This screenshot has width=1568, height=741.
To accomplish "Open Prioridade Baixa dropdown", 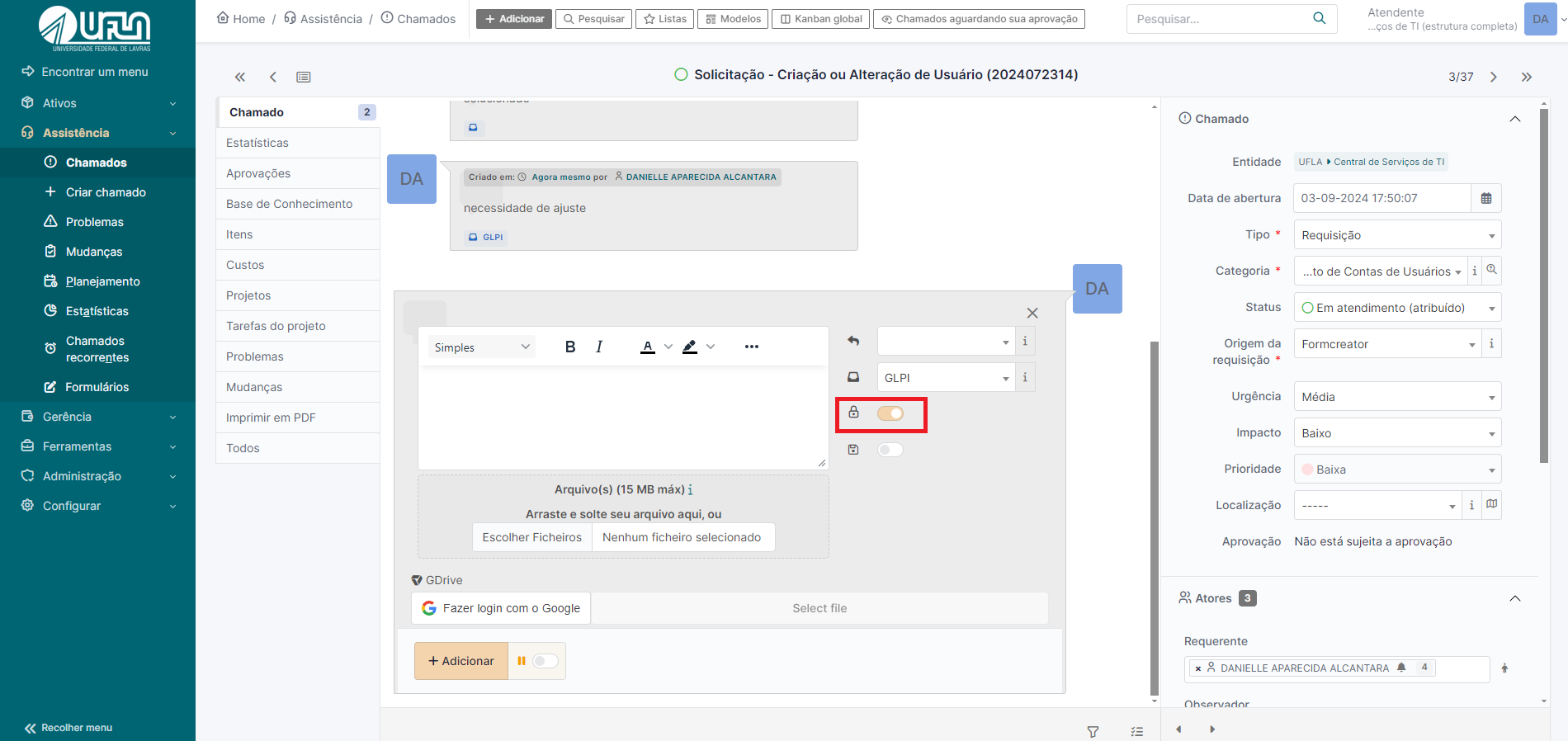I will (x=1397, y=470).
